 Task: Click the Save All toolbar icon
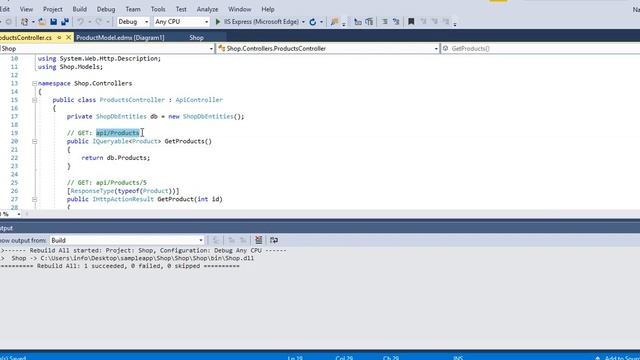pos(65,22)
